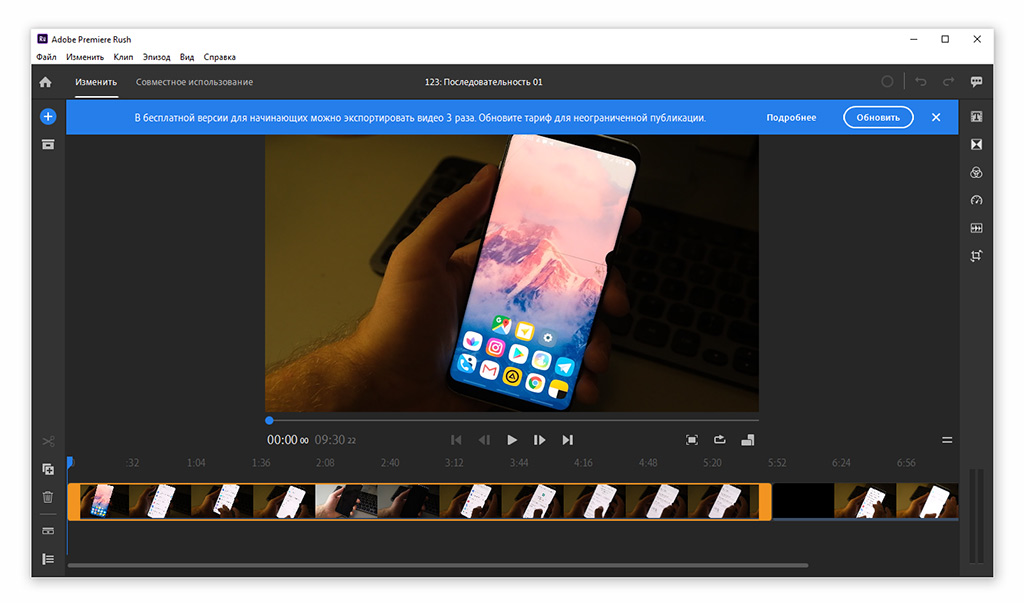
Task: Open the Вид menu
Action: 187,57
